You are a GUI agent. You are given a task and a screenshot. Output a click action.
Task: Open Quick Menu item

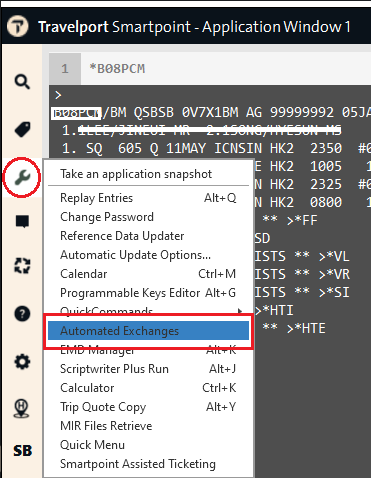click(148, 445)
